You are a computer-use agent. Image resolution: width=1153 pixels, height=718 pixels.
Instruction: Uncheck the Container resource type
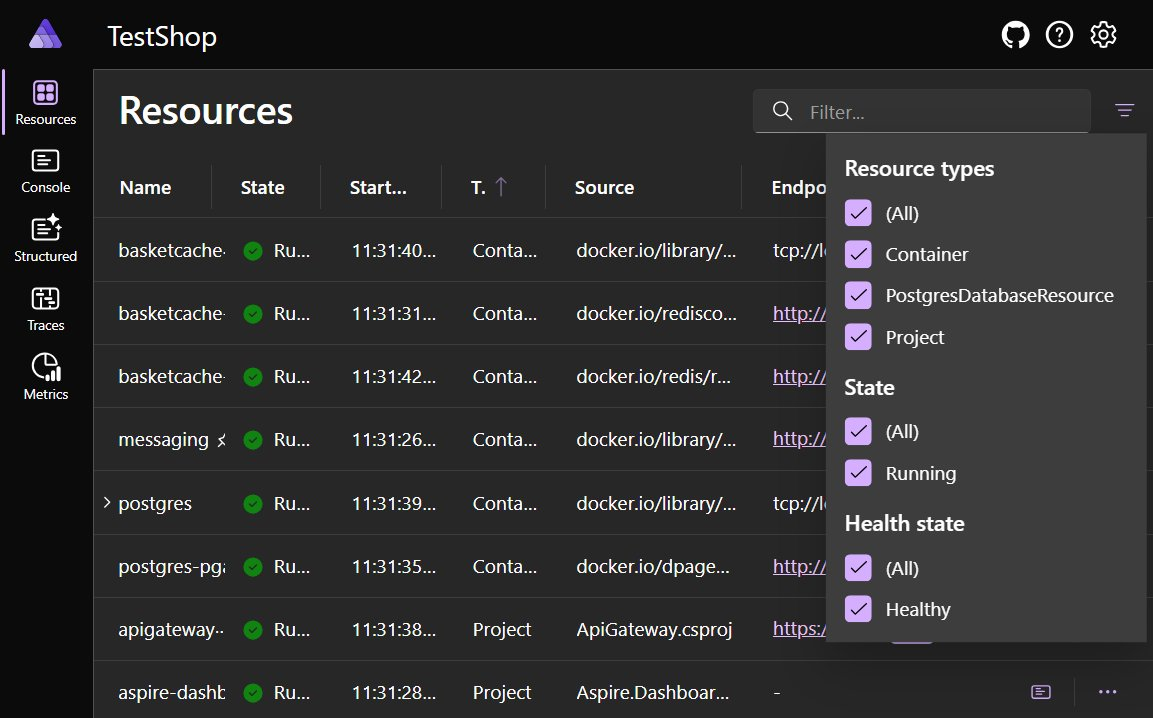858,254
